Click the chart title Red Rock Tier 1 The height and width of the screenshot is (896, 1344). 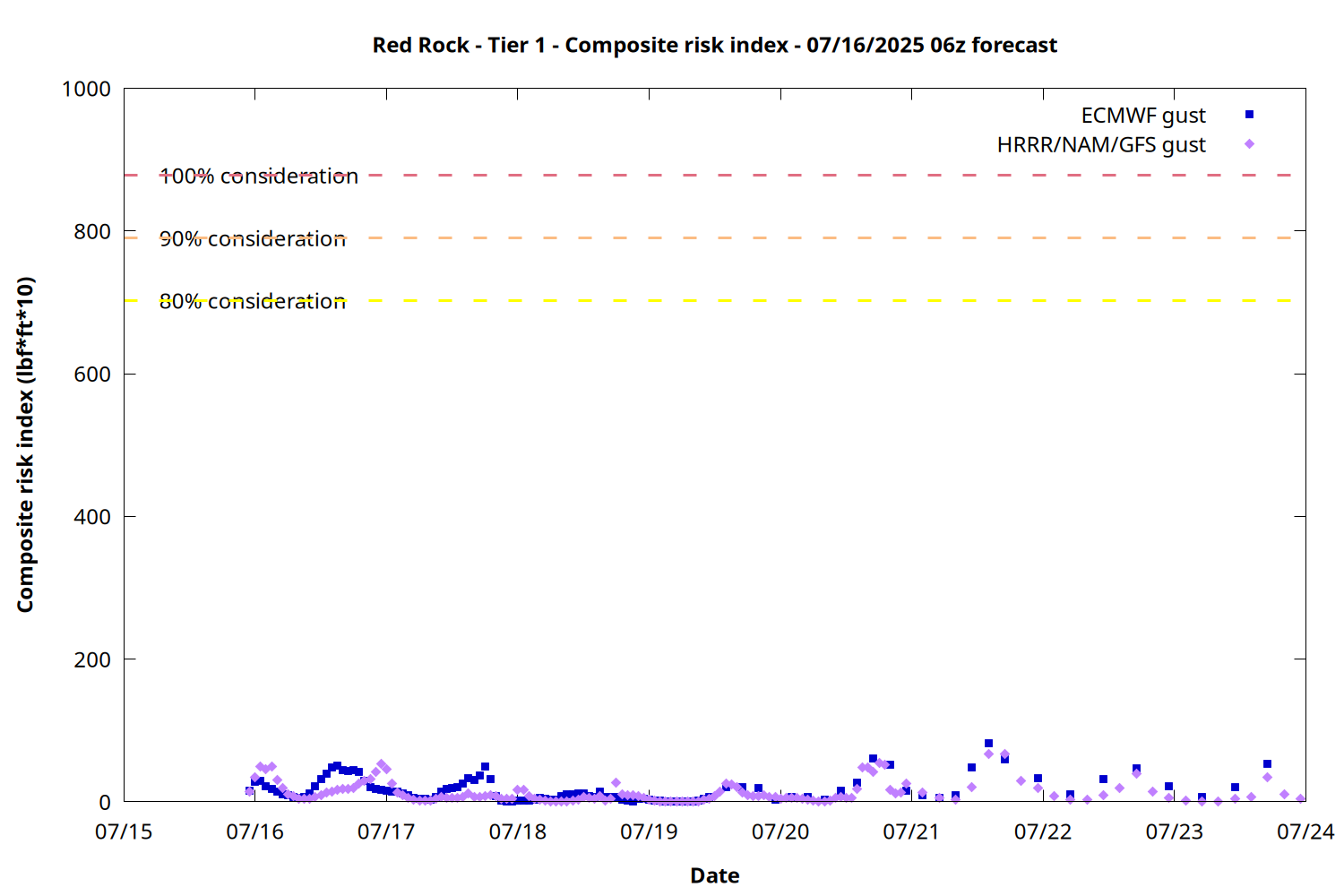[x=715, y=45]
